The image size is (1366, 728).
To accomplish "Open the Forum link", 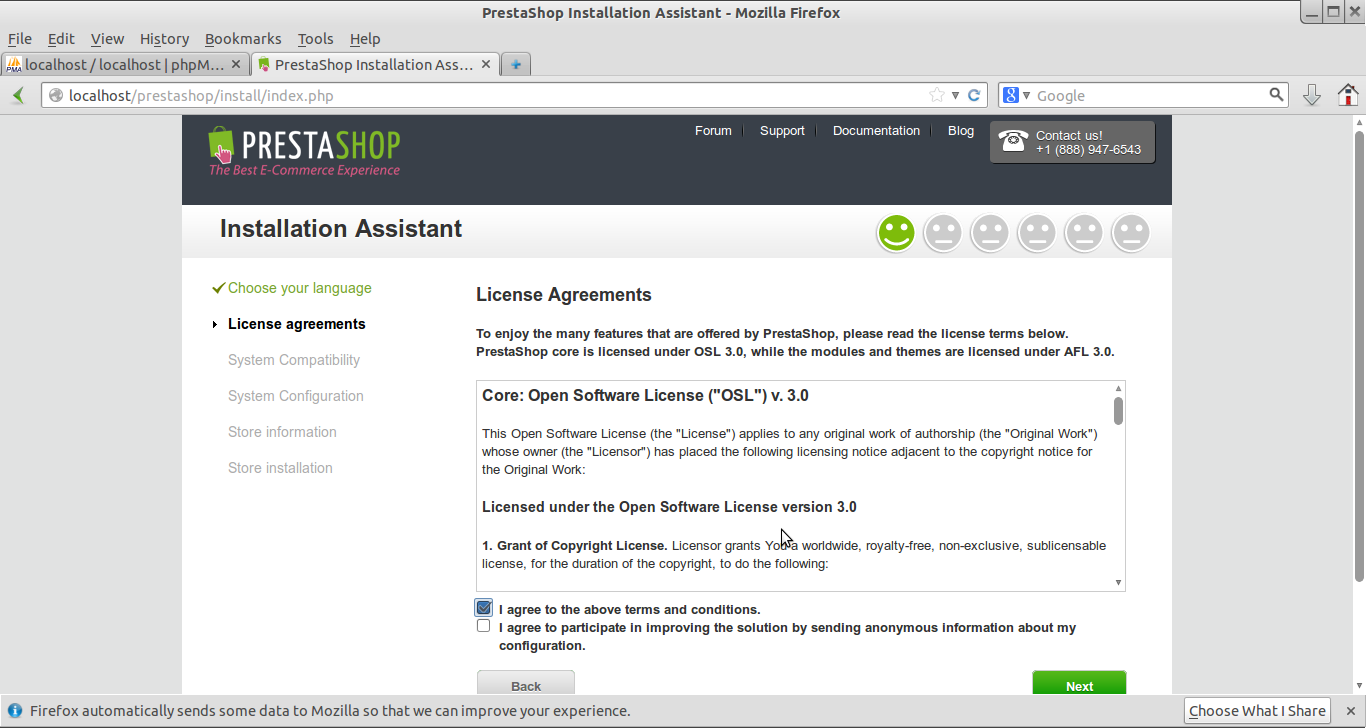I will pos(713,131).
